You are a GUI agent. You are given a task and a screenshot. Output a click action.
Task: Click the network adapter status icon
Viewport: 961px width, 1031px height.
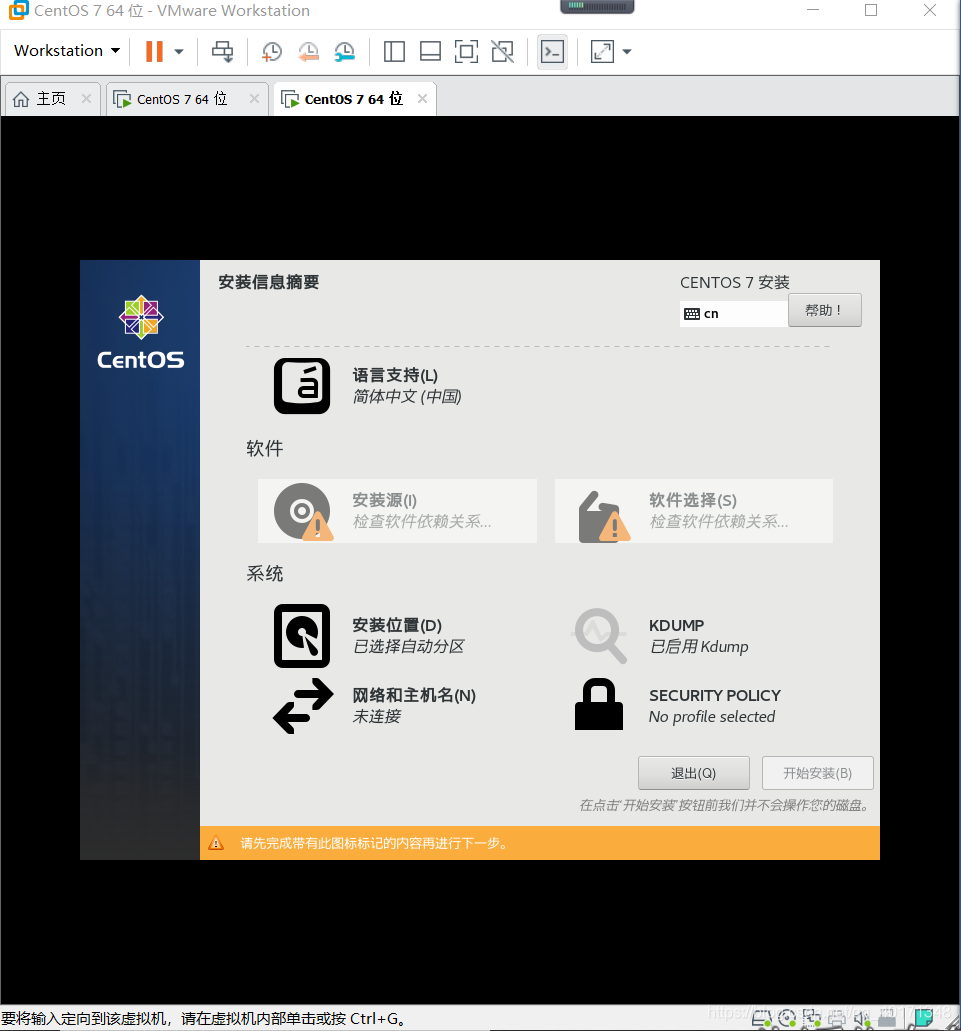click(812, 1019)
